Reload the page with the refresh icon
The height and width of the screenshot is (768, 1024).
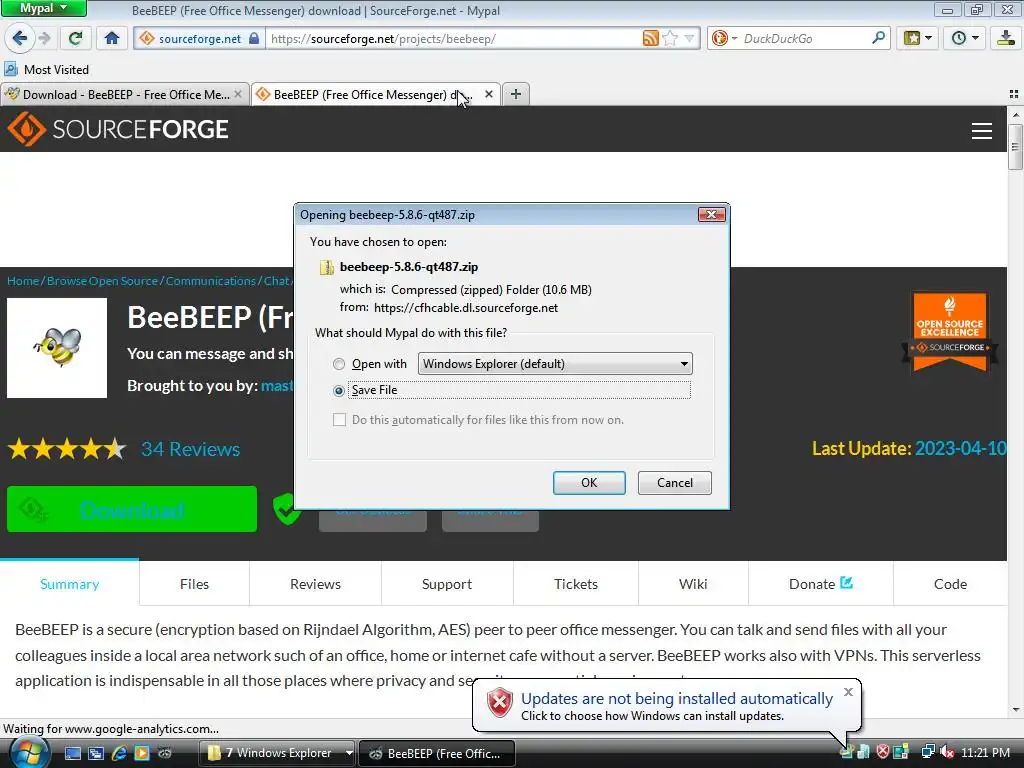(75, 39)
